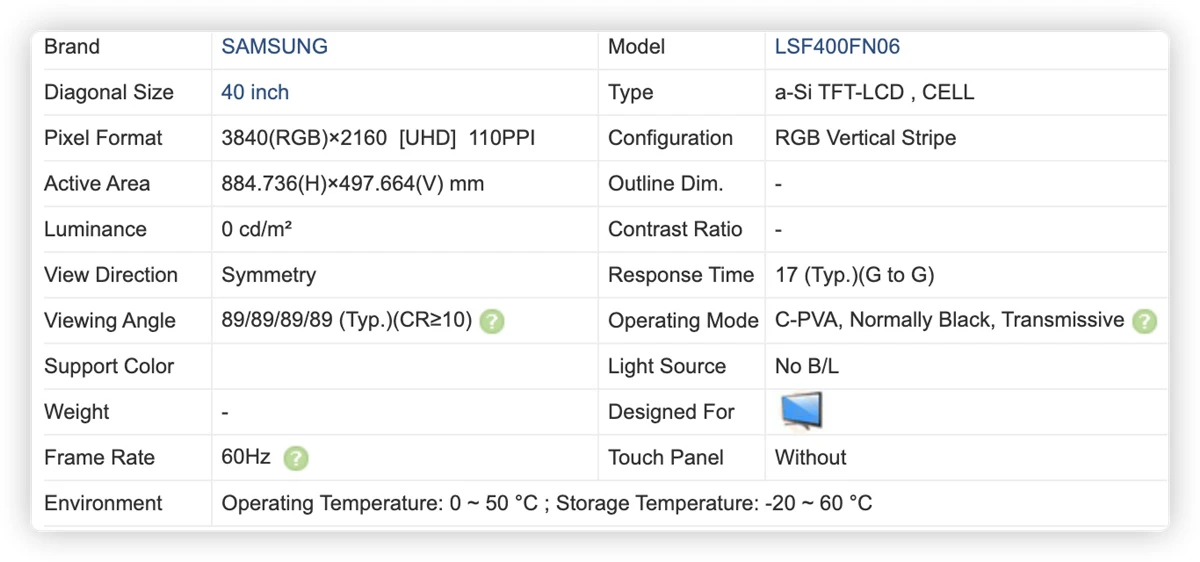This screenshot has width=1200, height=562.
Task: Click the Frame Rate label cell
Action: coord(121,457)
